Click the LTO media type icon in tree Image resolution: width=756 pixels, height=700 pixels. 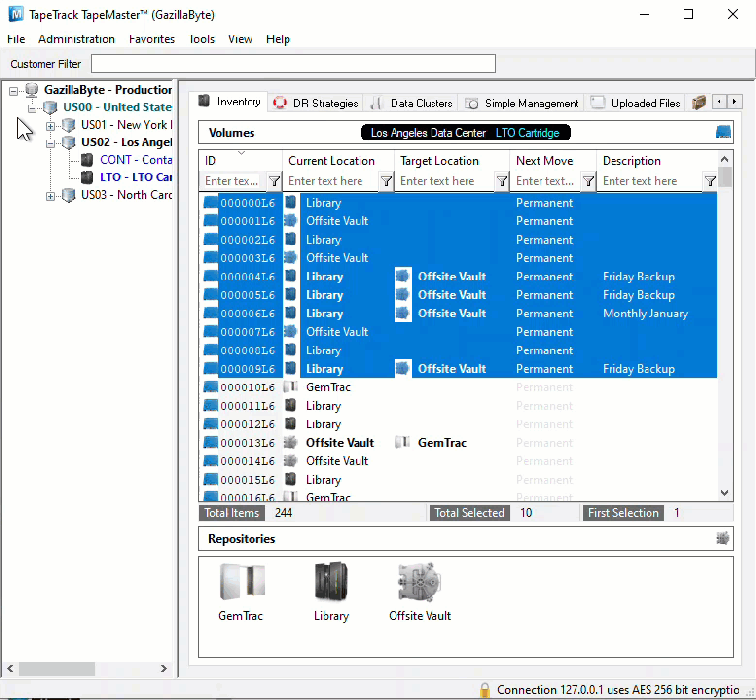[87, 177]
